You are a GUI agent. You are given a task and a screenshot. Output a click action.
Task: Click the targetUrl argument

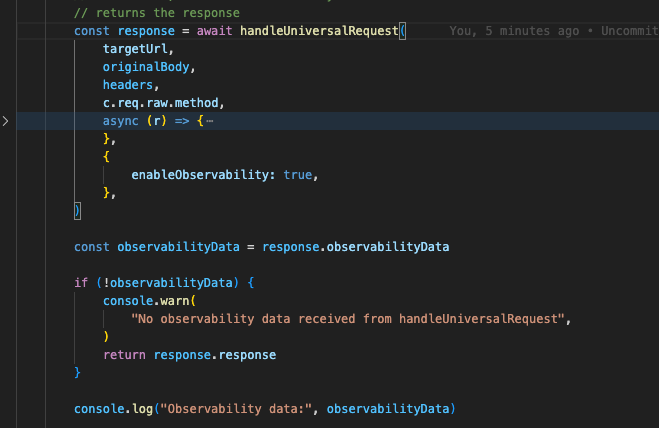click(135, 49)
